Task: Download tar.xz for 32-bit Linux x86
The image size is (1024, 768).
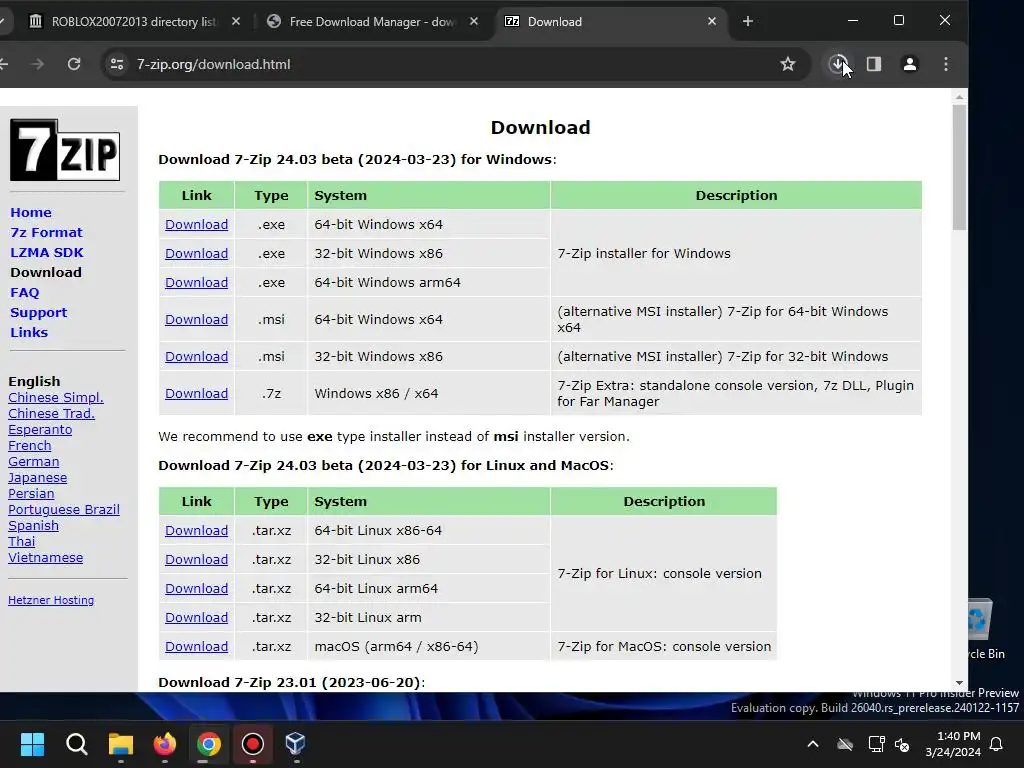Action: click(197, 560)
